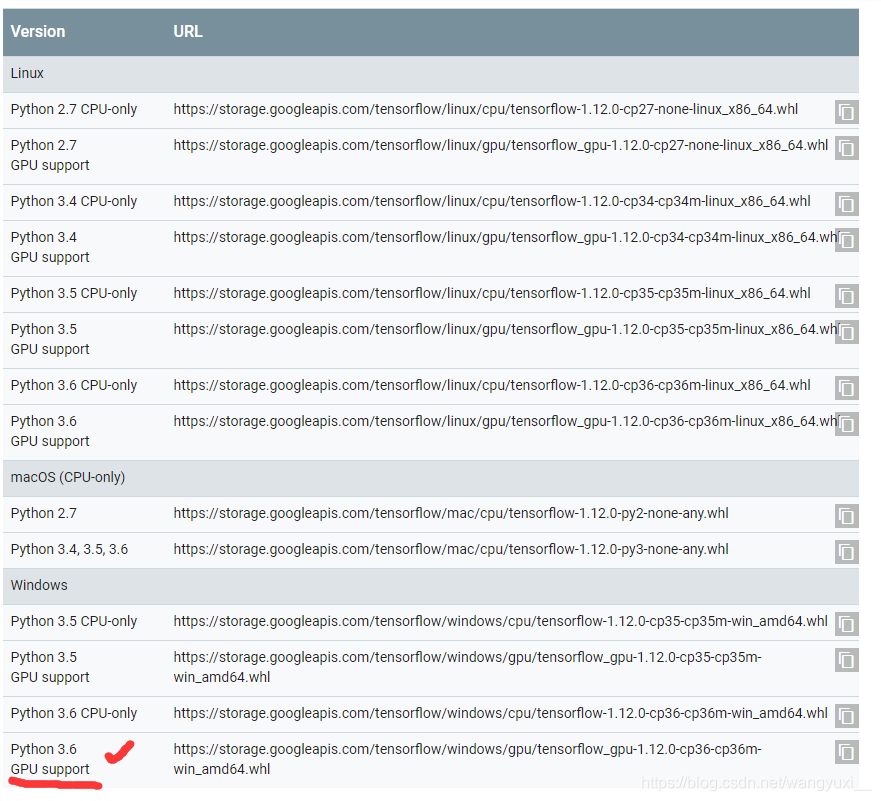Click the cp27 Linux CPU wheel URL text
The height and width of the screenshot is (801, 881).
coord(485,109)
